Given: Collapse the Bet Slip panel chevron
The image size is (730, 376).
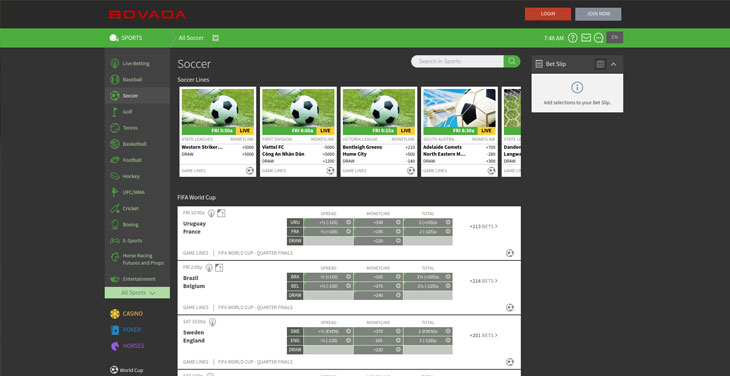Looking at the screenshot, I should [x=614, y=64].
